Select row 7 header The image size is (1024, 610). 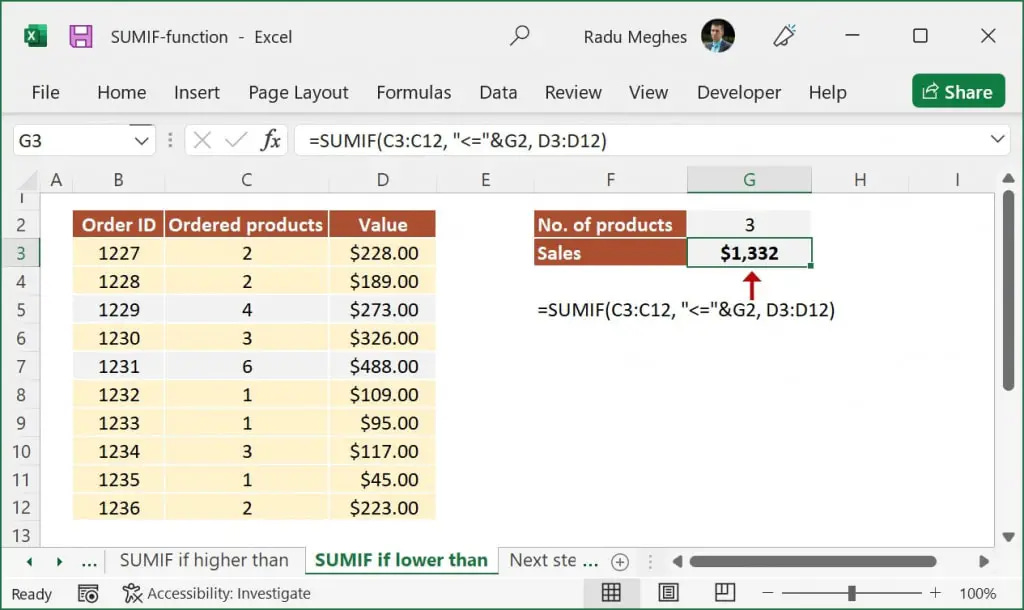(x=21, y=366)
